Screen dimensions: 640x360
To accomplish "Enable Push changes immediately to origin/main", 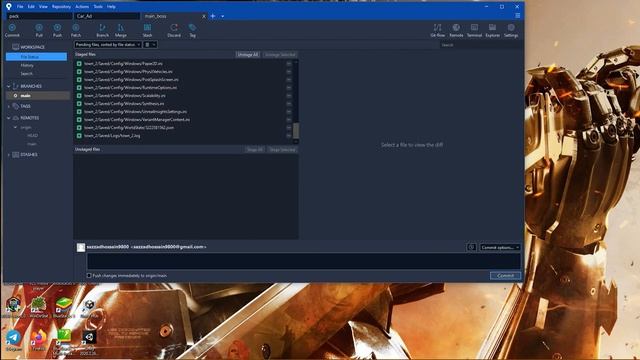I will [89, 276].
